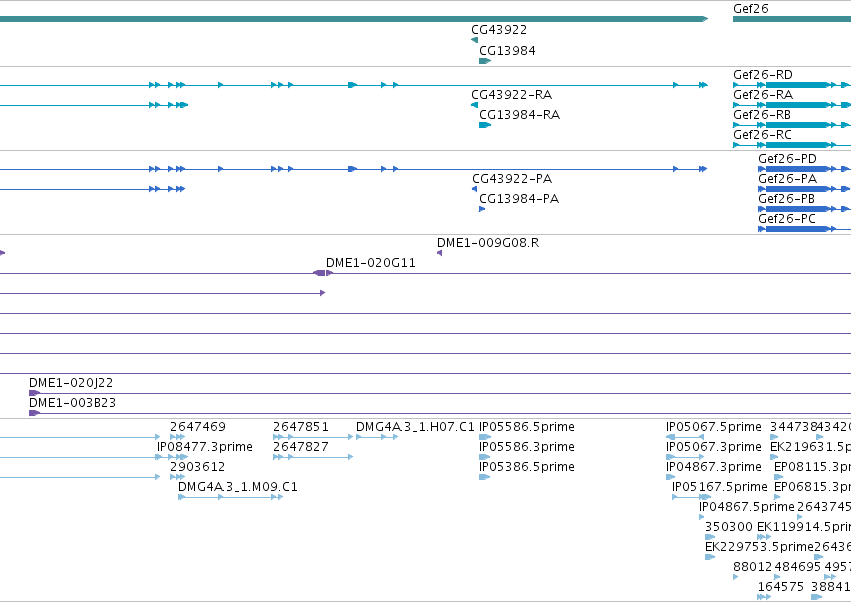Image resolution: width=851 pixels, height=602 pixels.
Task: Click the glyph under 164575
Action: coord(764,598)
